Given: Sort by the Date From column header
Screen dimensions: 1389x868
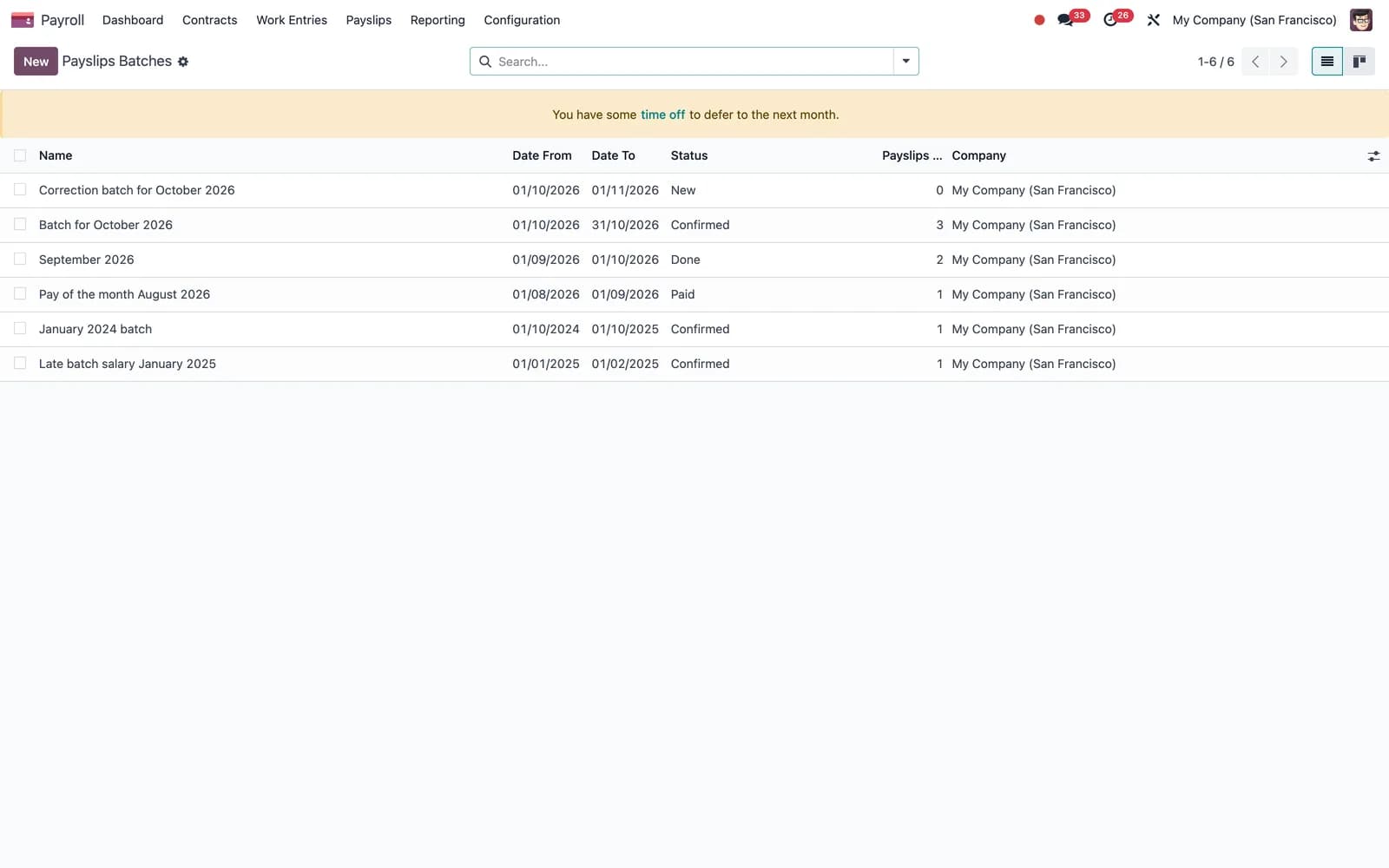Looking at the screenshot, I should (x=542, y=155).
